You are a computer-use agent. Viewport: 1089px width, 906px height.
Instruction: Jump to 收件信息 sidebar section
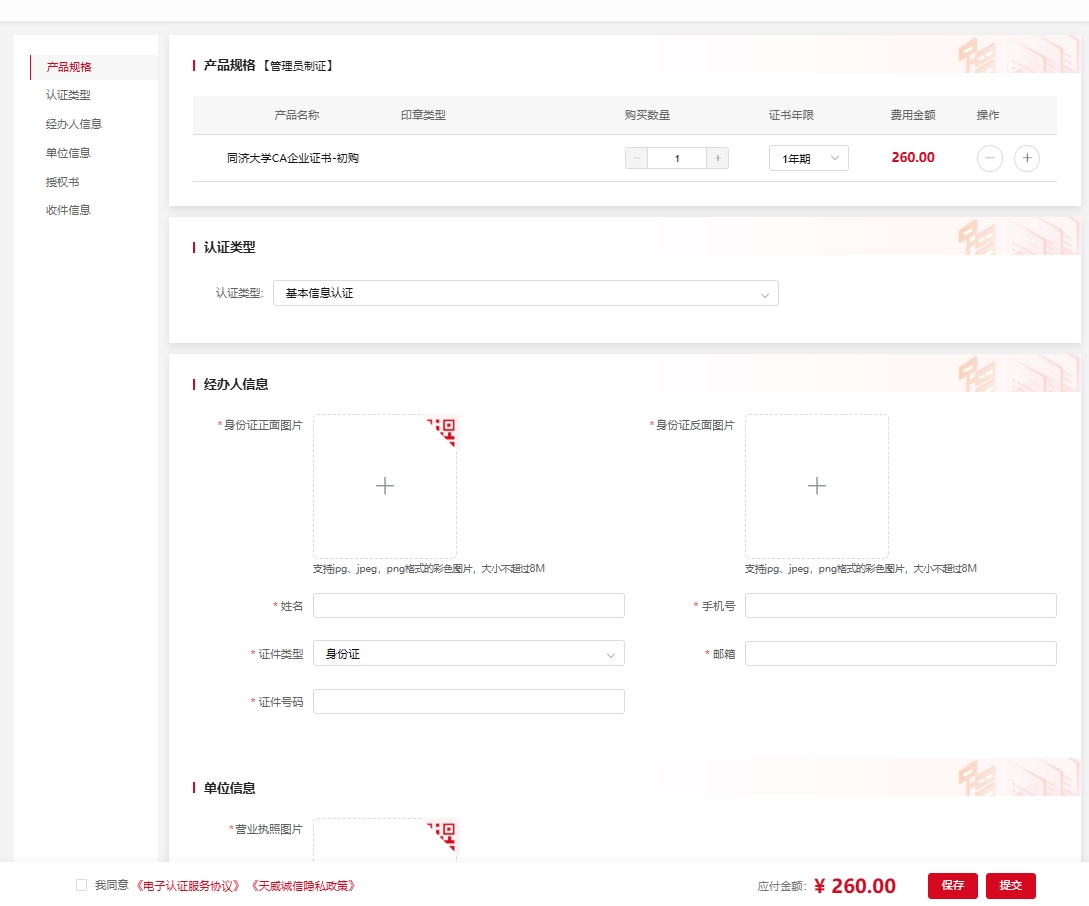point(68,210)
